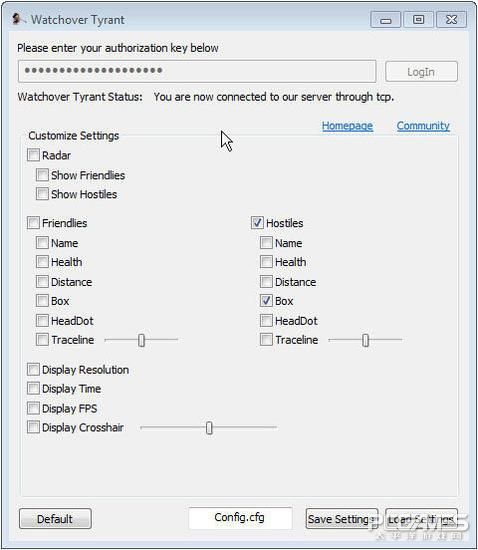Enable HeadDot under Hostiles
The image size is (478, 550).
click(267, 320)
